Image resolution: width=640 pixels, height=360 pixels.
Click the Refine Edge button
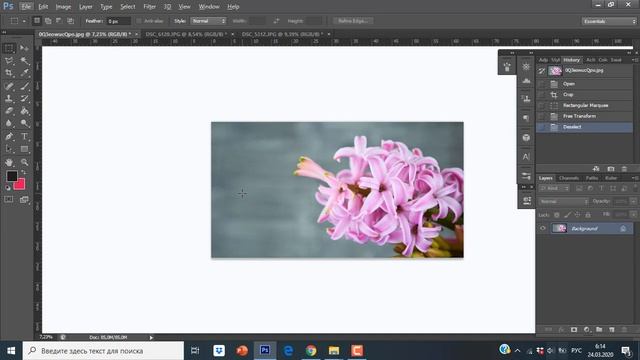point(353,21)
